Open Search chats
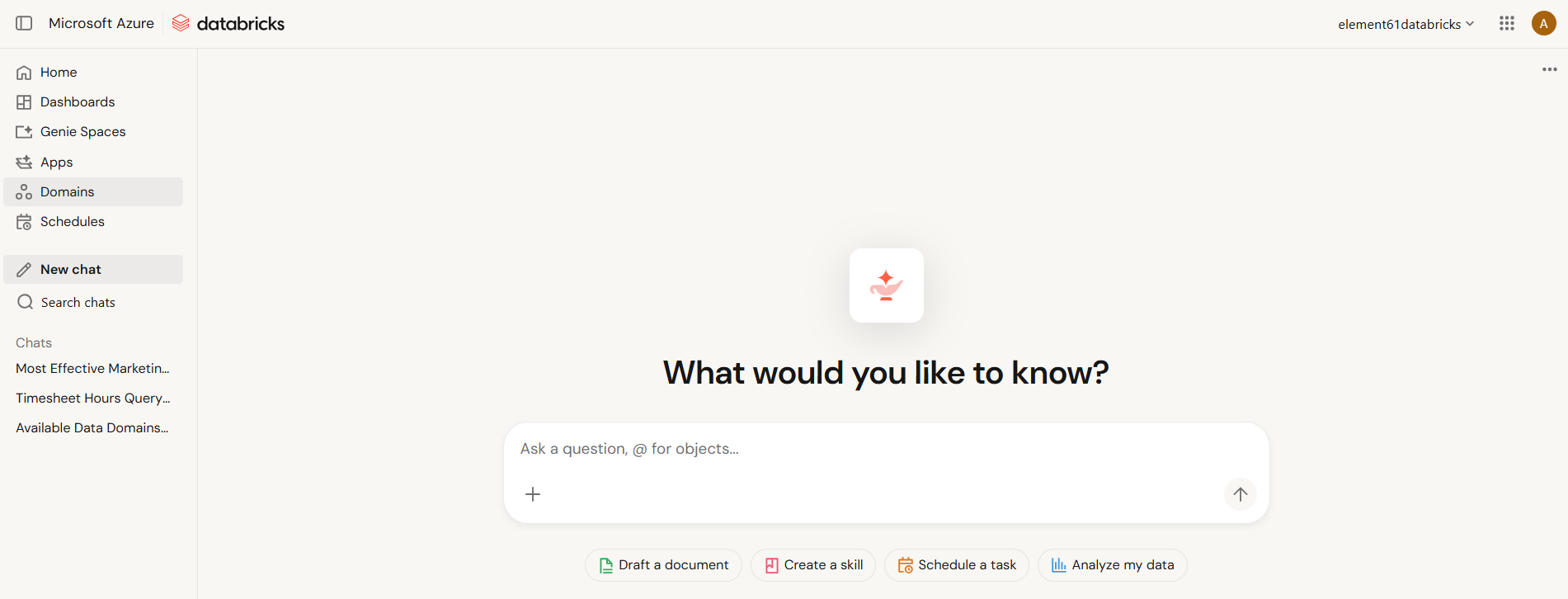The image size is (1568, 599). (x=93, y=302)
